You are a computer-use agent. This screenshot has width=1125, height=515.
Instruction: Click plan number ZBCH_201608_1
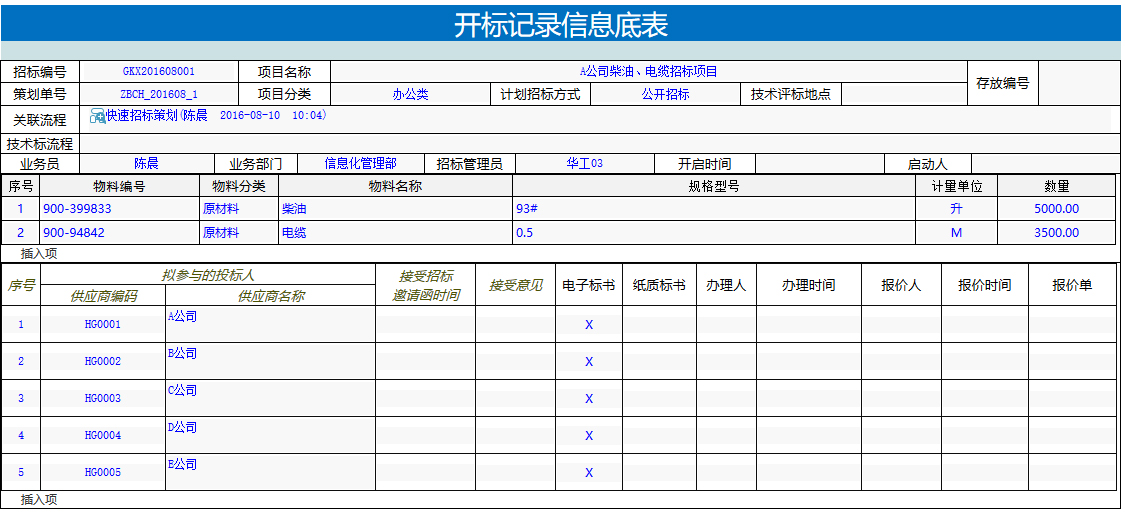point(159,94)
